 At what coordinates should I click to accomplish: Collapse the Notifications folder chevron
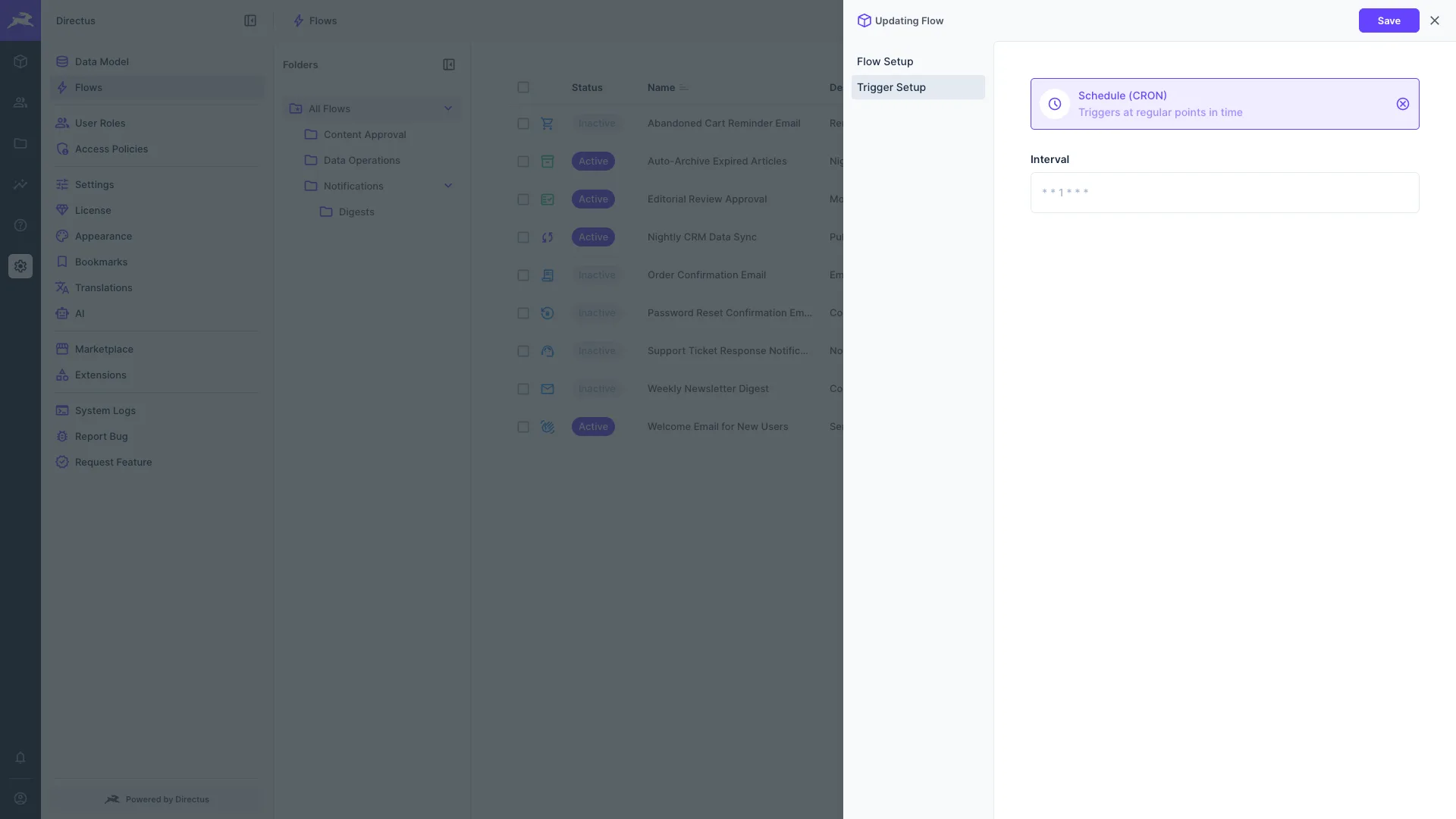[x=448, y=186]
